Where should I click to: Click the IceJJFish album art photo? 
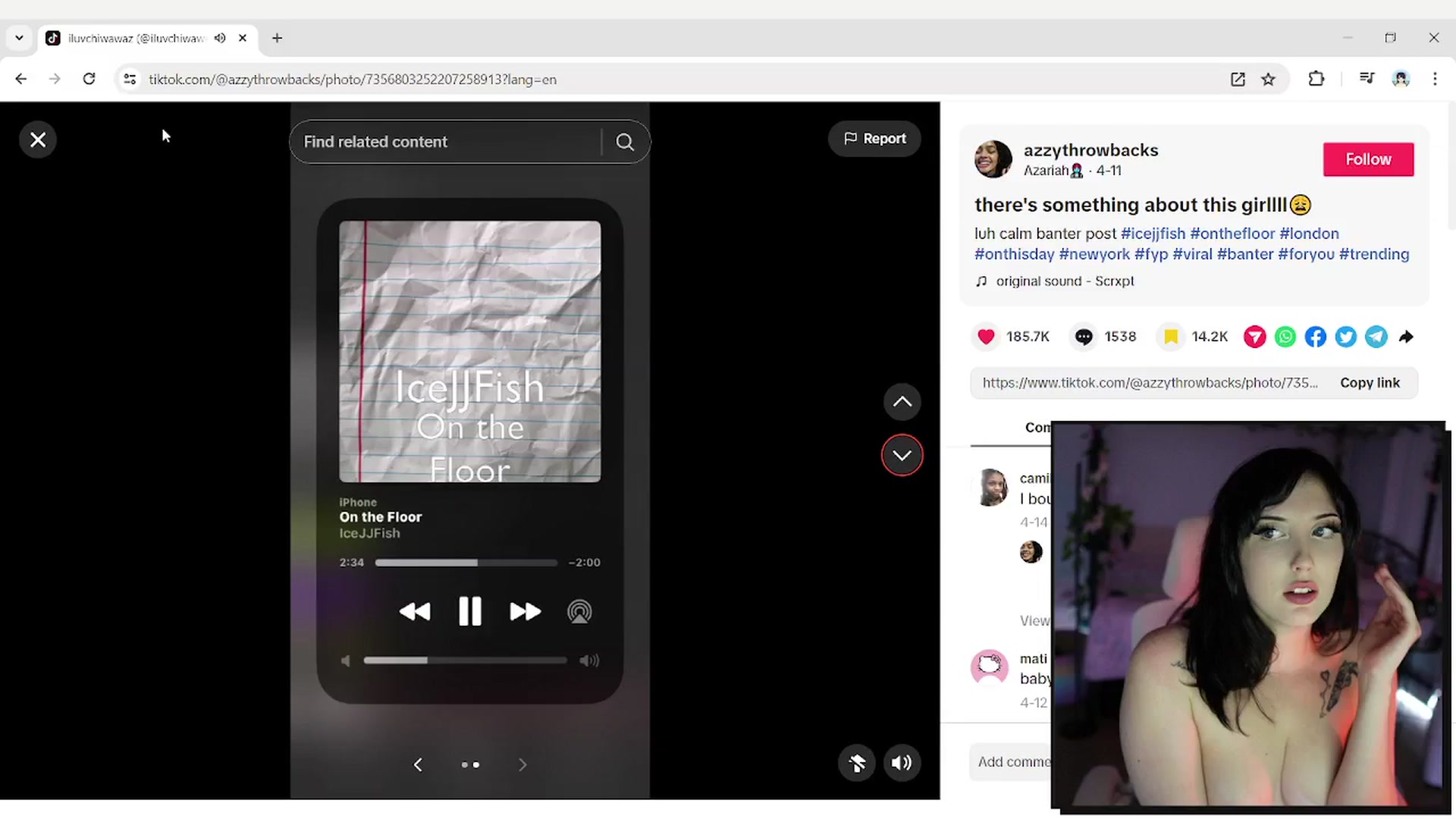470,352
